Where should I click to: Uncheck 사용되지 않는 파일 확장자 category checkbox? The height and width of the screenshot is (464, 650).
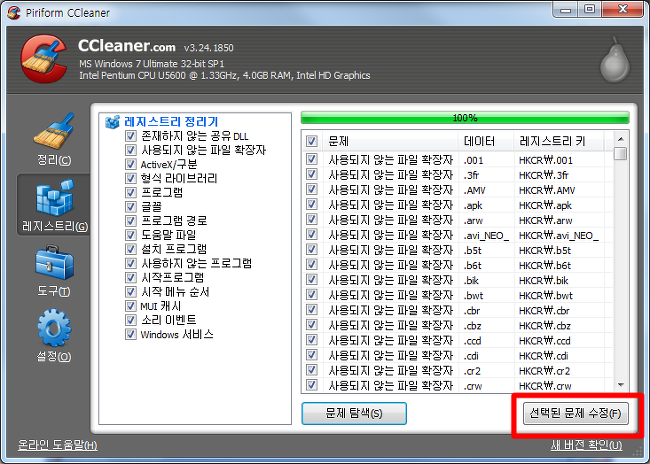tap(131, 150)
